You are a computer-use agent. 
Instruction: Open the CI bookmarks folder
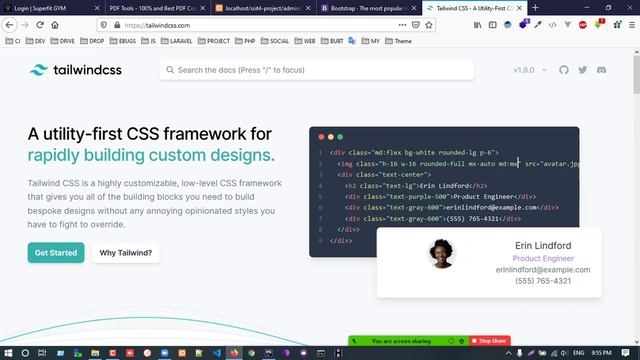(13, 41)
